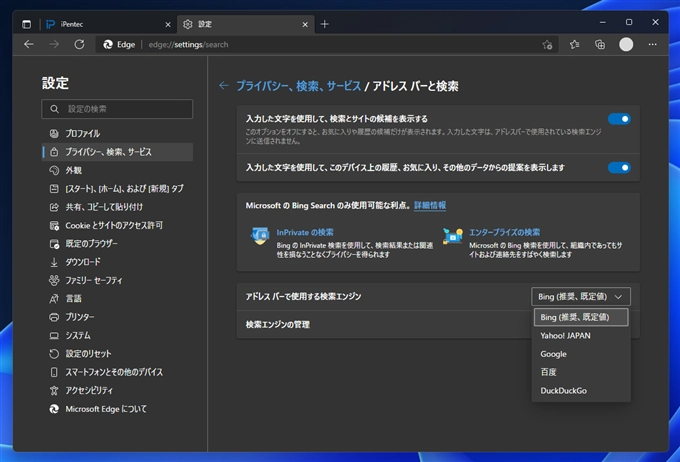Select Bing (推奨、既定値) from the list
Image resolution: width=680 pixels, height=462 pixels.
tap(581, 317)
